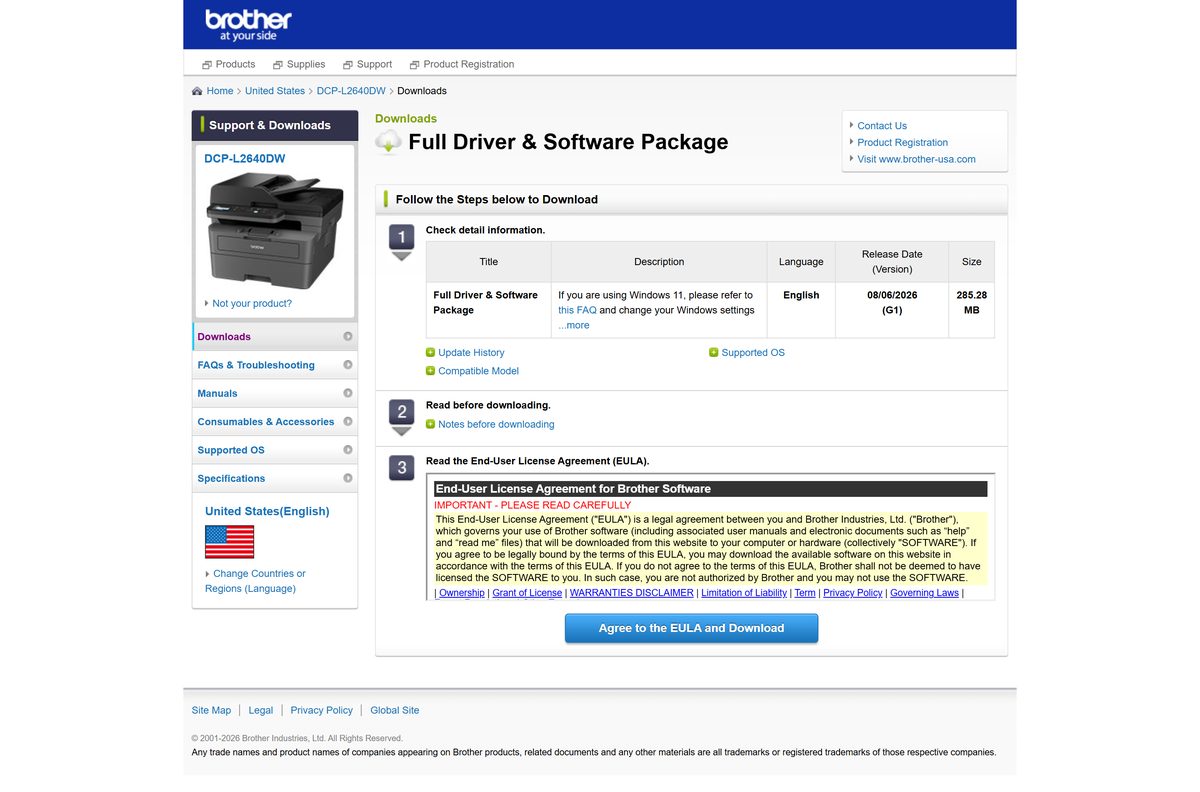Open Site Map footer link
The height and width of the screenshot is (792, 1200).
[211, 710]
